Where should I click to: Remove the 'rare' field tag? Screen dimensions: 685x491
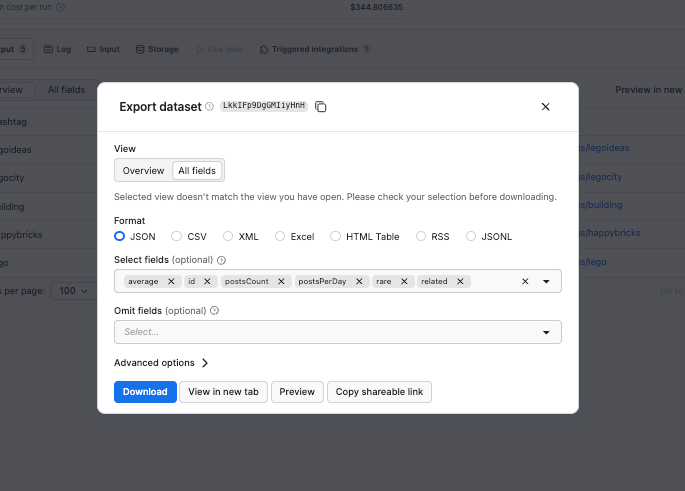[404, 281]
